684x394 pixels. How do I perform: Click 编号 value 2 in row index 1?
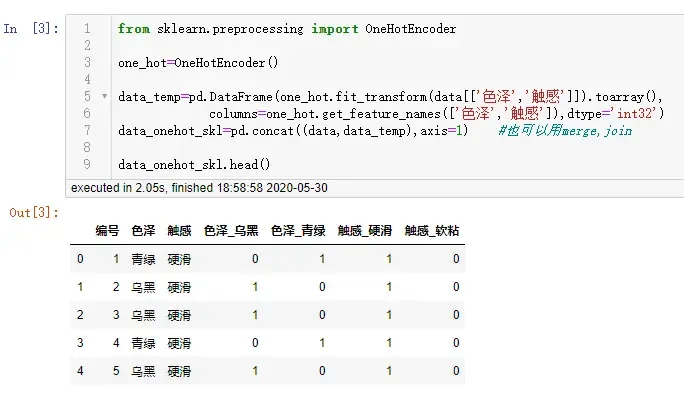[x=116, y=287]
